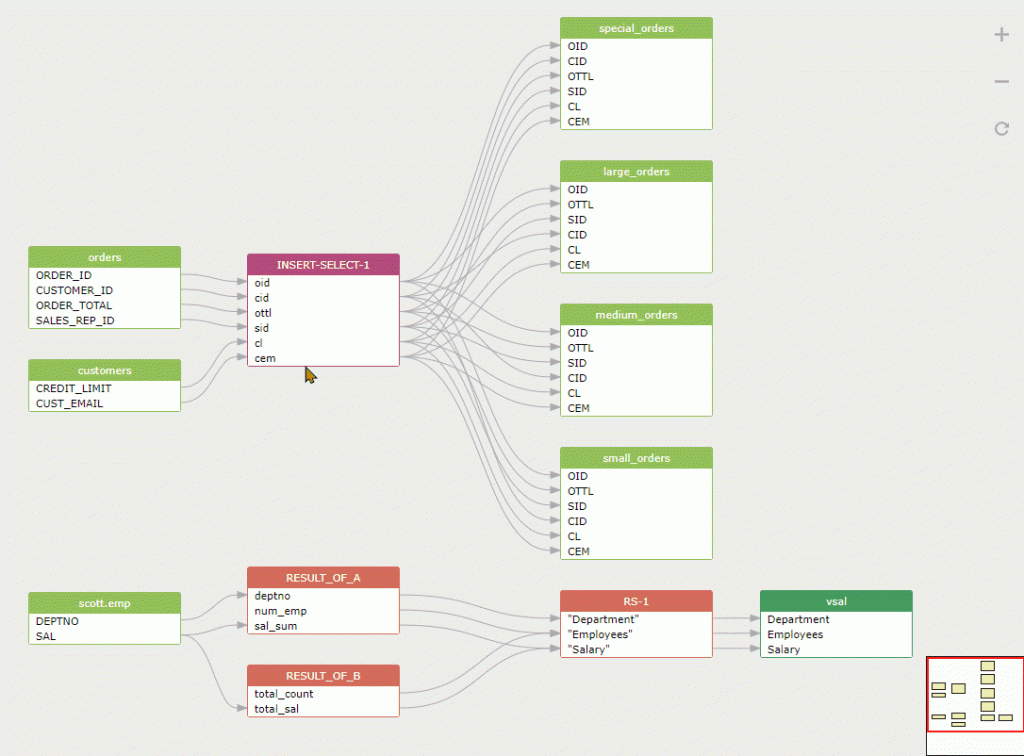This screenshot has width=1024, height=756.
Task: Click the zoom out minus icon
Action: [x=1001, y=81]
